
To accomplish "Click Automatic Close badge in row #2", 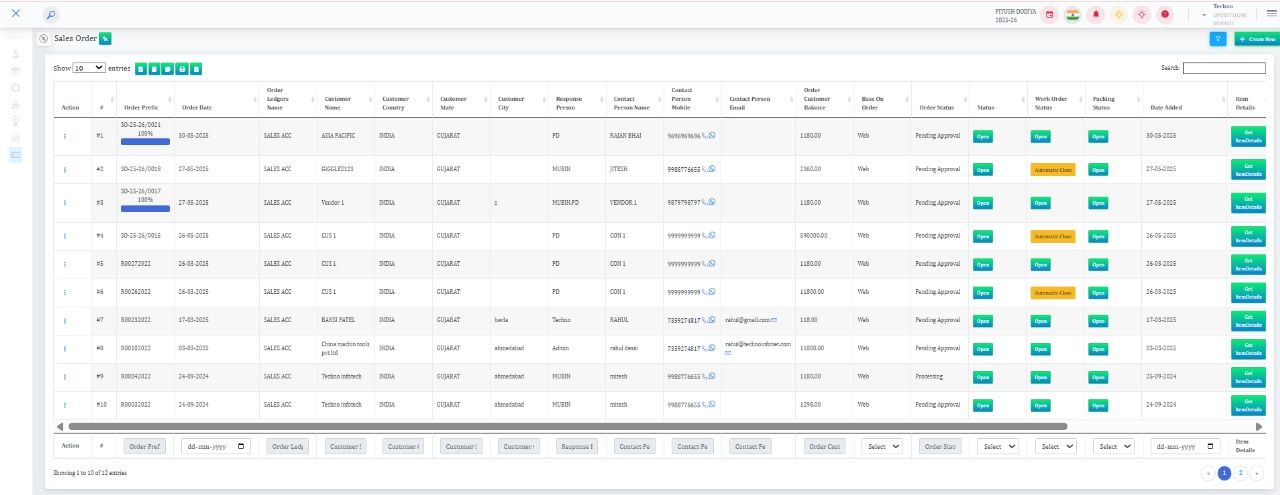I will click(1053, 169).
